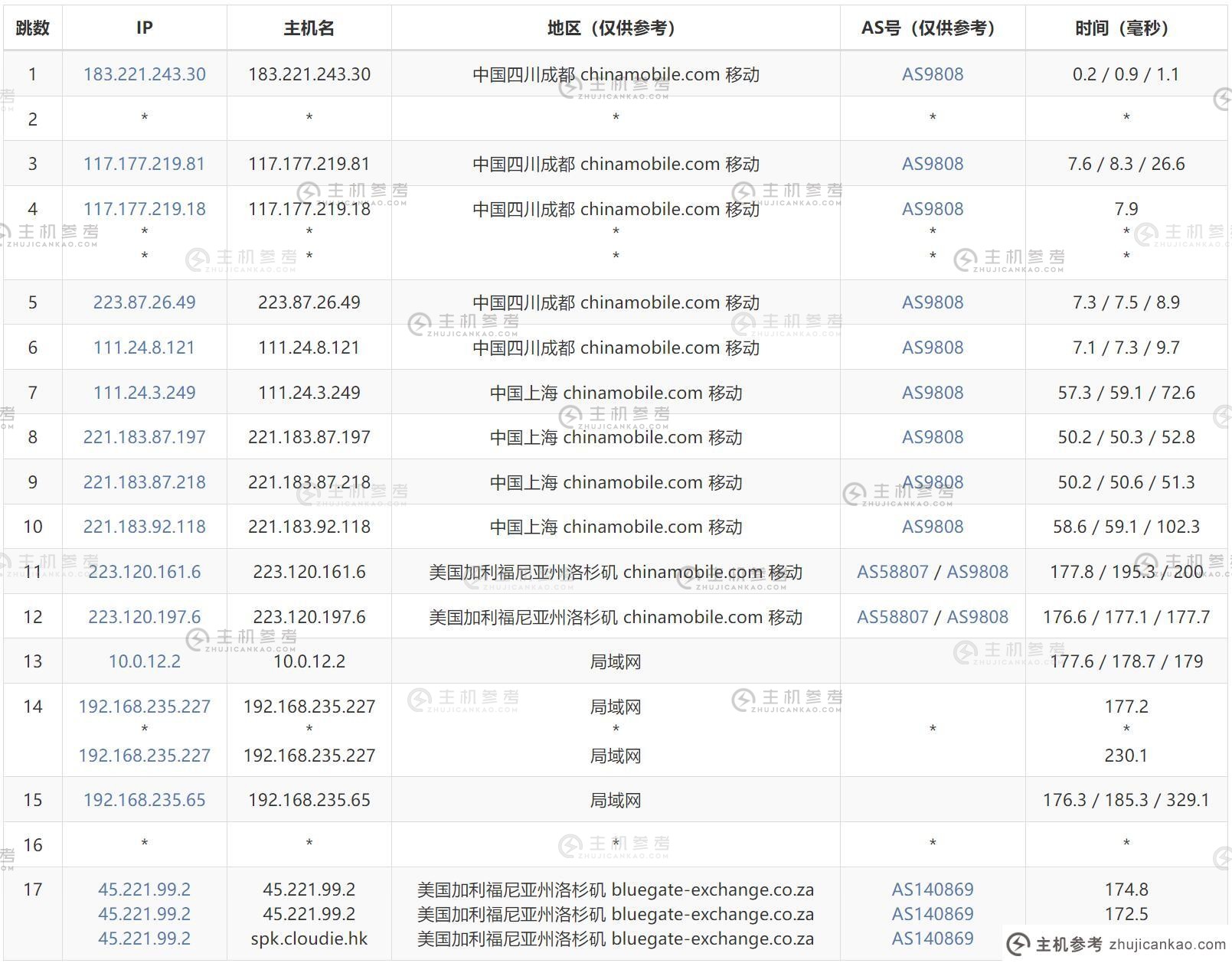The image size is (1232, 963).
Task: Open IP link 221.183.87.197
Action: (144, 437)
